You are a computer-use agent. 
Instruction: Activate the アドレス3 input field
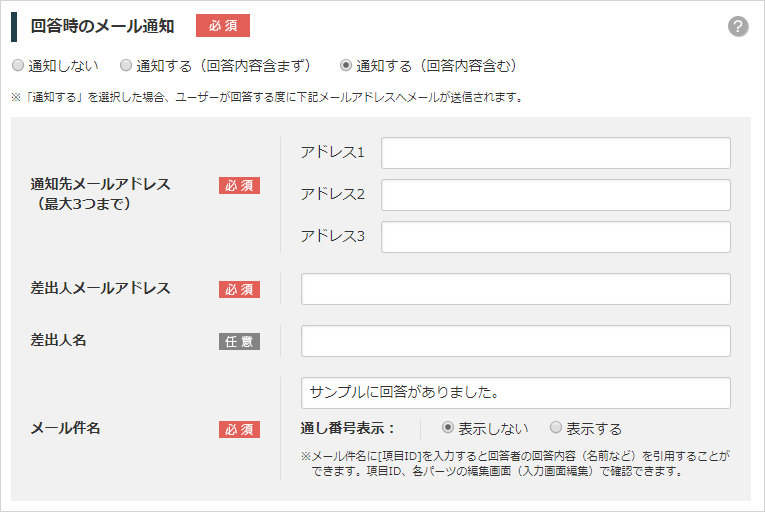tap(556, 237)
